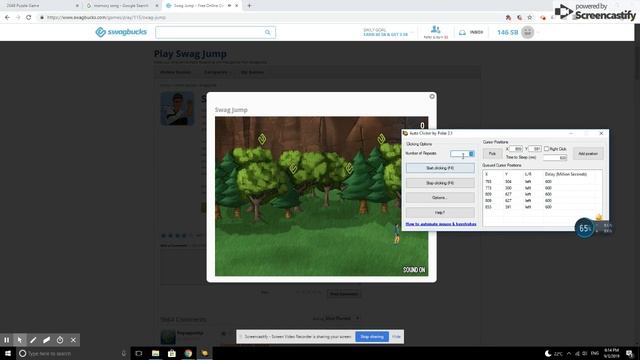Viewport: 640px width, 360px height.
Task: Open the automate mouse & keystrokes link
Action: pyautogui.click(x=441, y=224)
